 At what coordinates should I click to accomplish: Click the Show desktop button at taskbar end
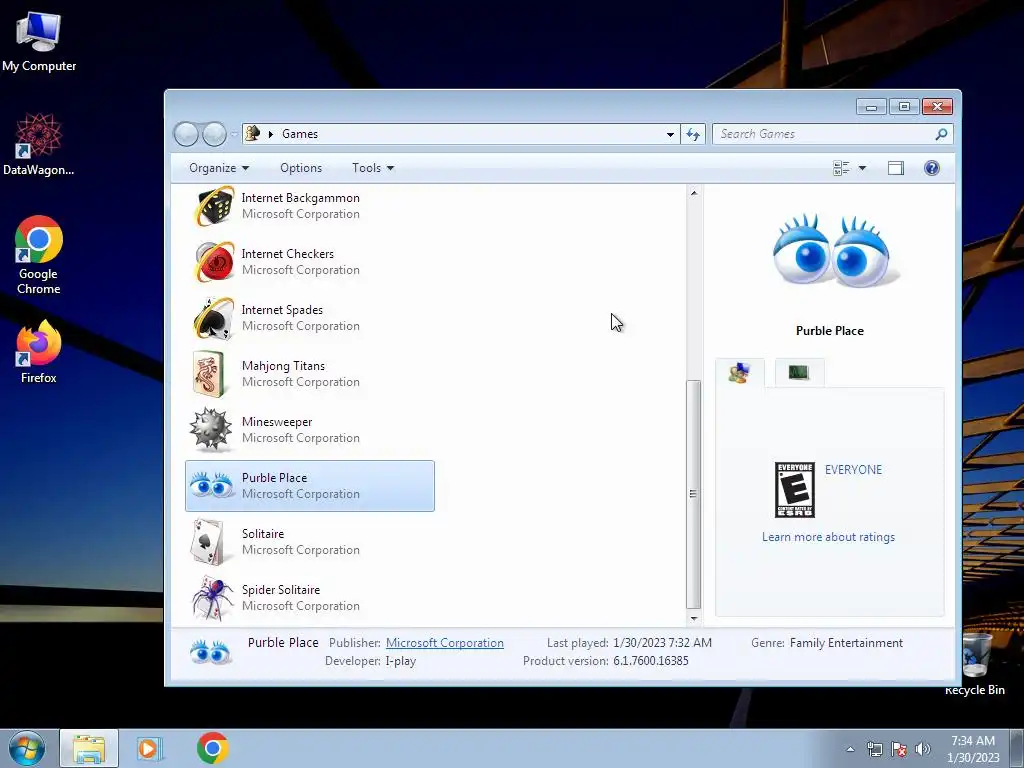tap(1017, 748)
